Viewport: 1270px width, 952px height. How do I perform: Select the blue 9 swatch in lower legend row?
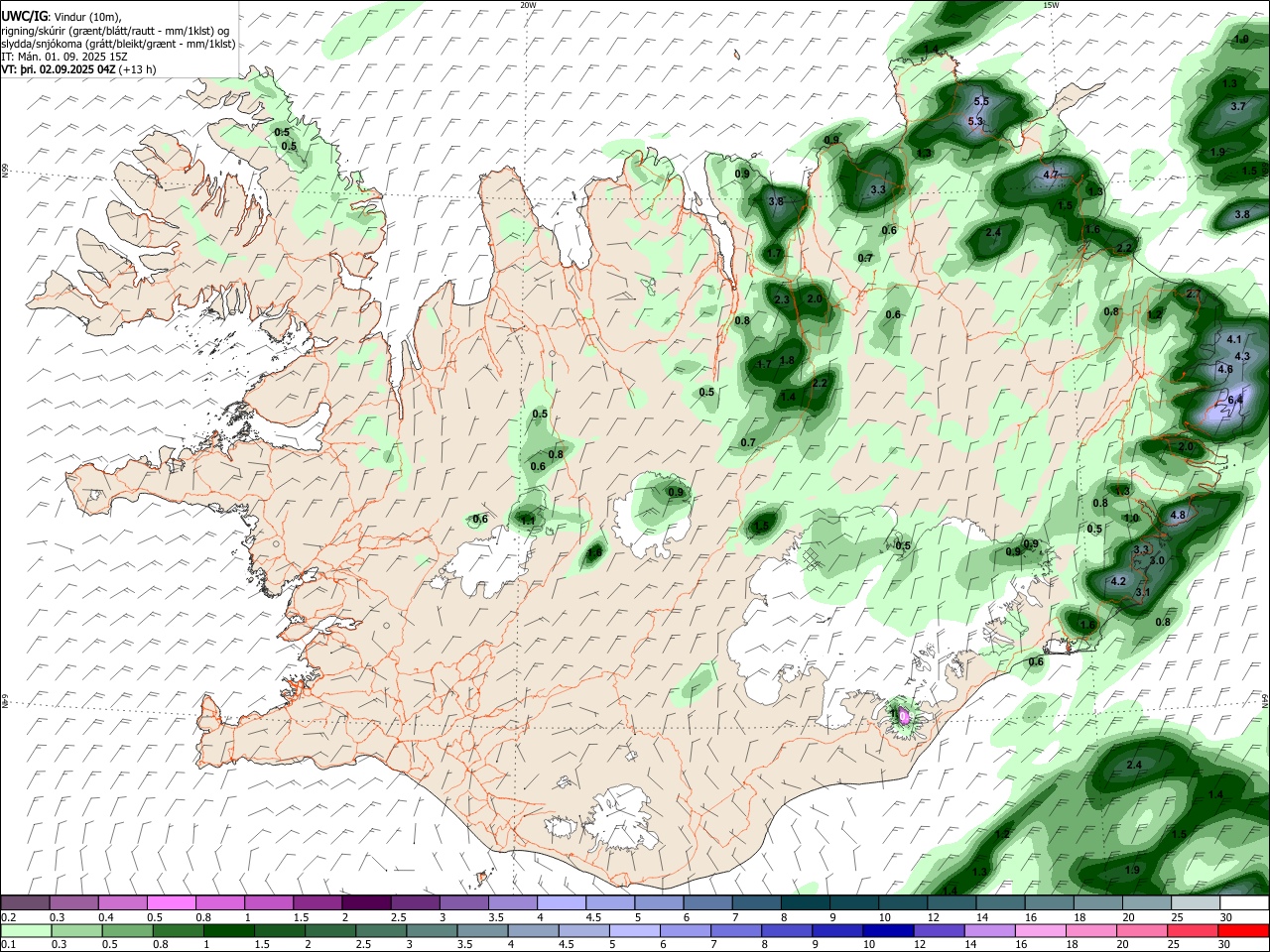tap(837, 931)
